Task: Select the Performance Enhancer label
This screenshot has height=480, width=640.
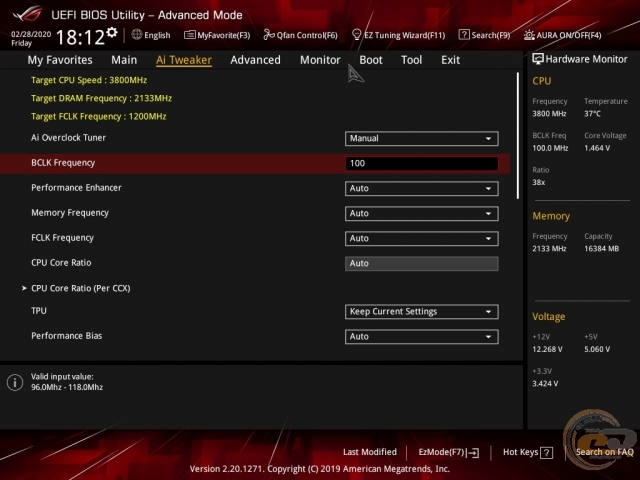Action: (76, 188)
